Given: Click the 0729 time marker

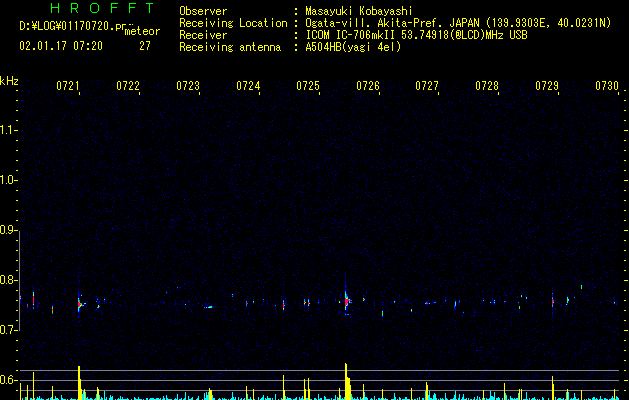Looking at the screenshot, I should point(547,86).
